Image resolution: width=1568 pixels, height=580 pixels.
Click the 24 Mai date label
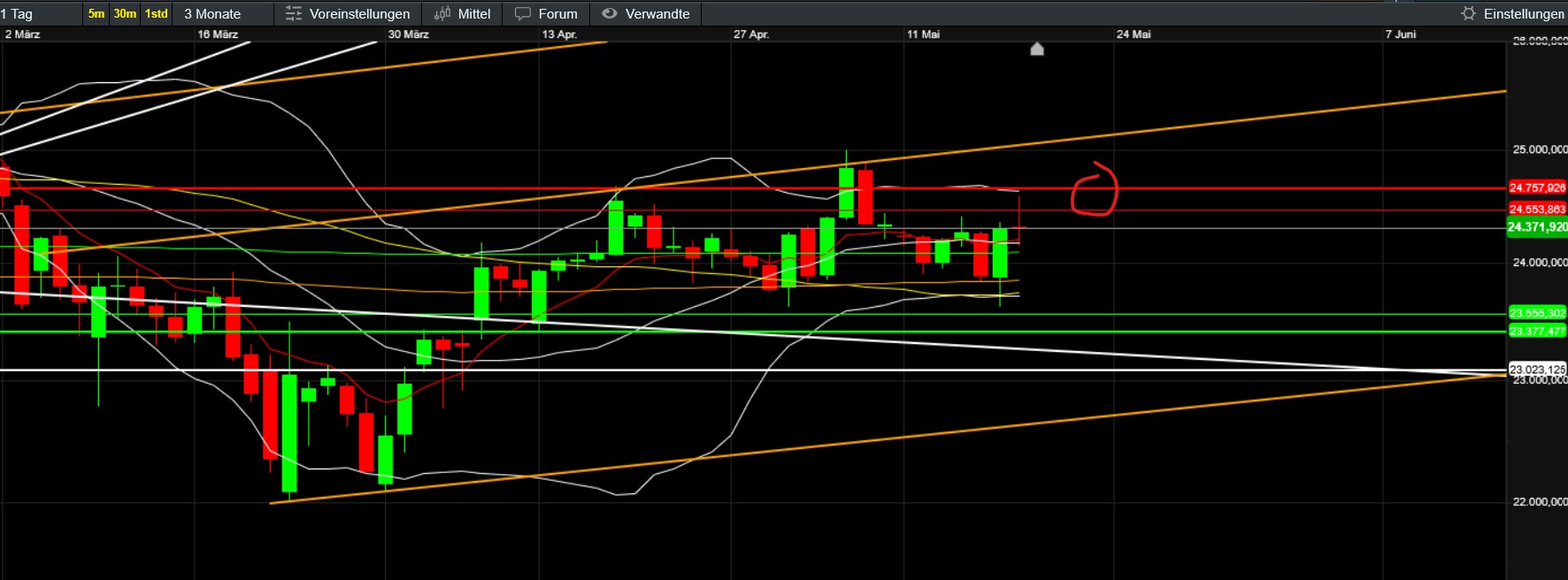click(1134, 34)
